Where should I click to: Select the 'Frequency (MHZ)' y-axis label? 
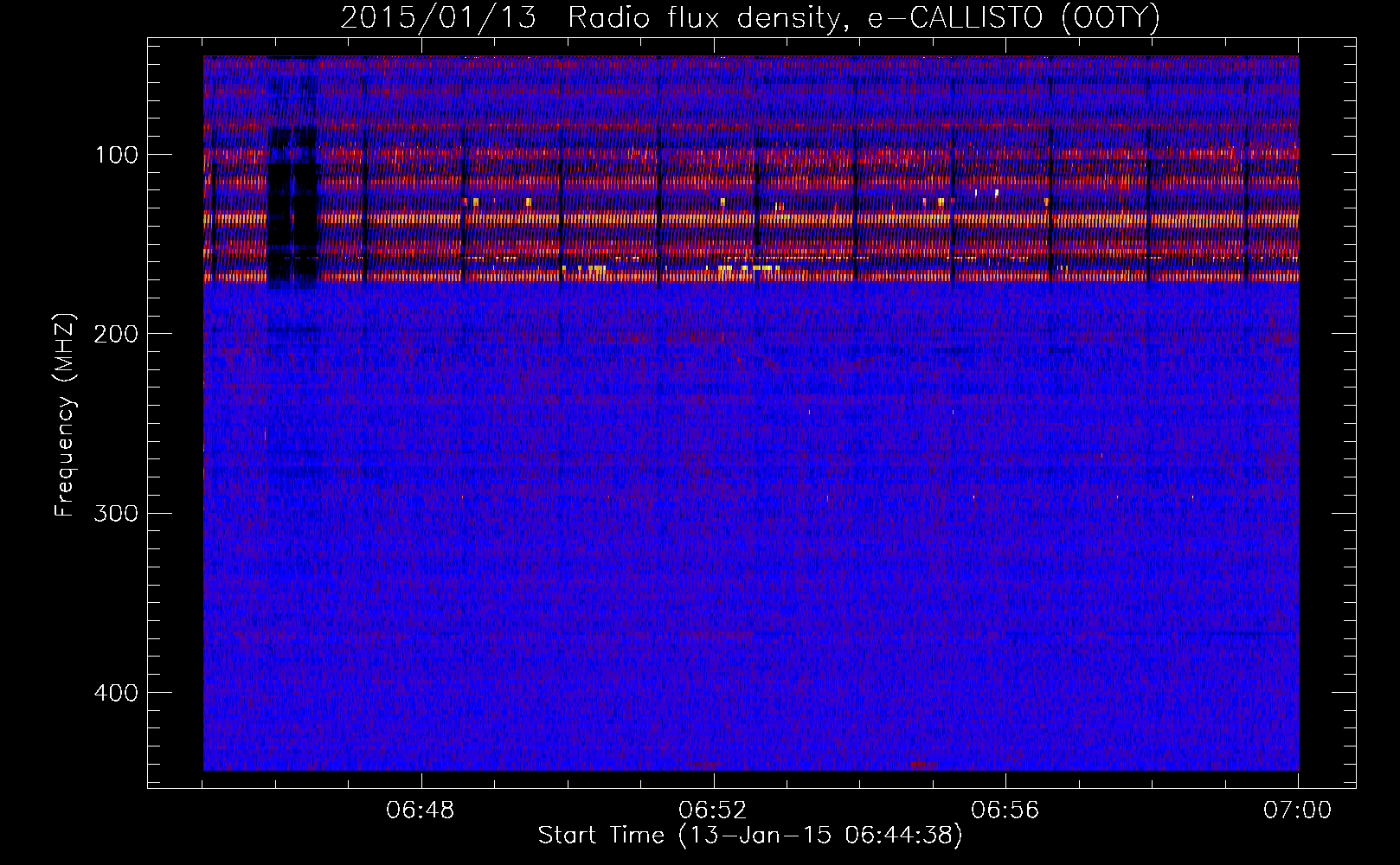65,414
